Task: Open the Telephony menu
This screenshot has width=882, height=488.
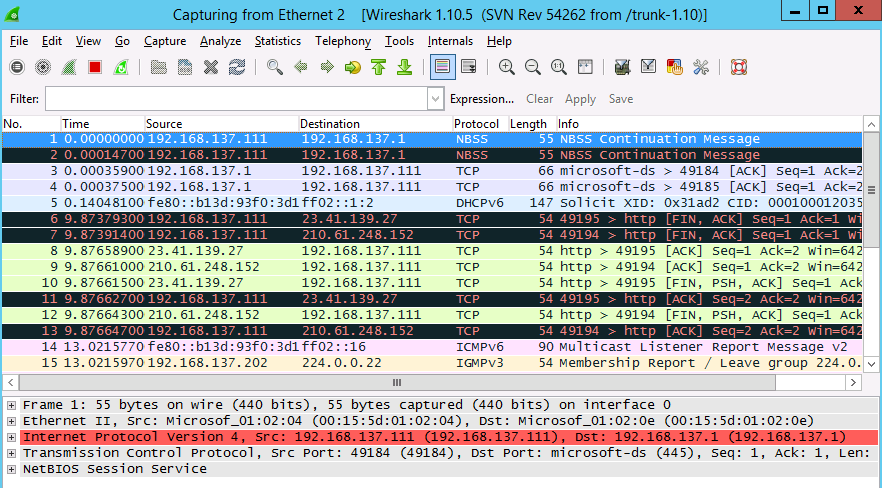Action: (343, 41)
